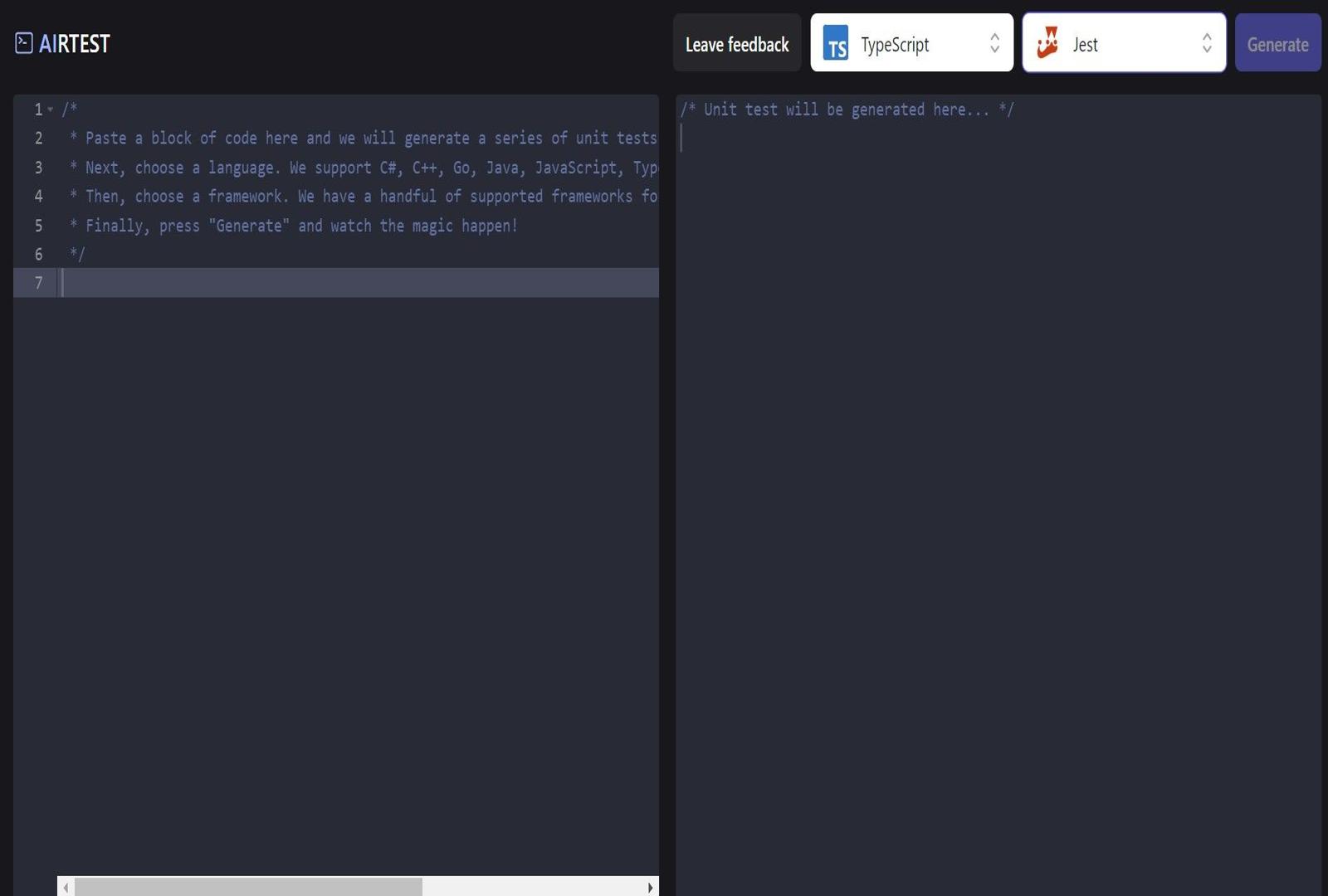The image size is (1328, 896).
Task: Click empty line 7 in the code editor
Action: tap(357, 283)
